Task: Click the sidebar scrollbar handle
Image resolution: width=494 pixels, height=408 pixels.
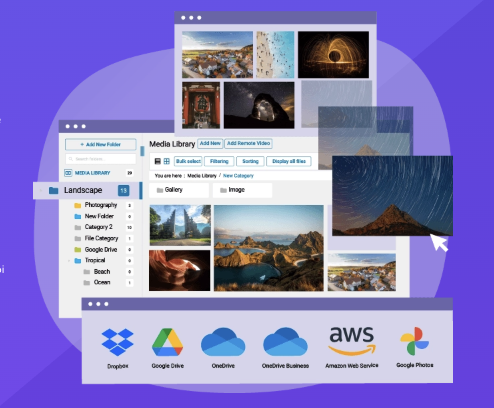Action: tap(142, 151)
